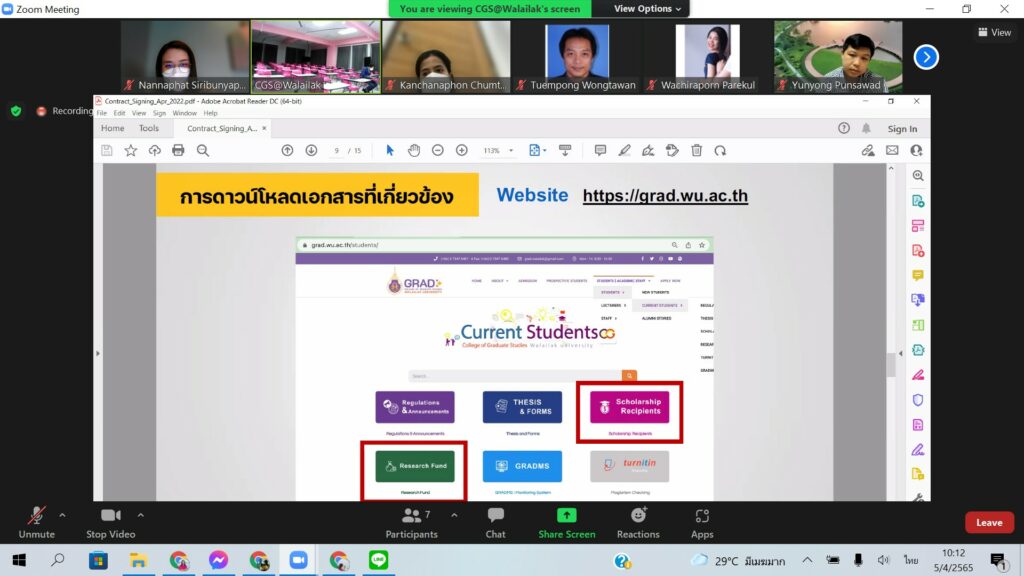Open the Participants panel

click(x=411, y=522)
